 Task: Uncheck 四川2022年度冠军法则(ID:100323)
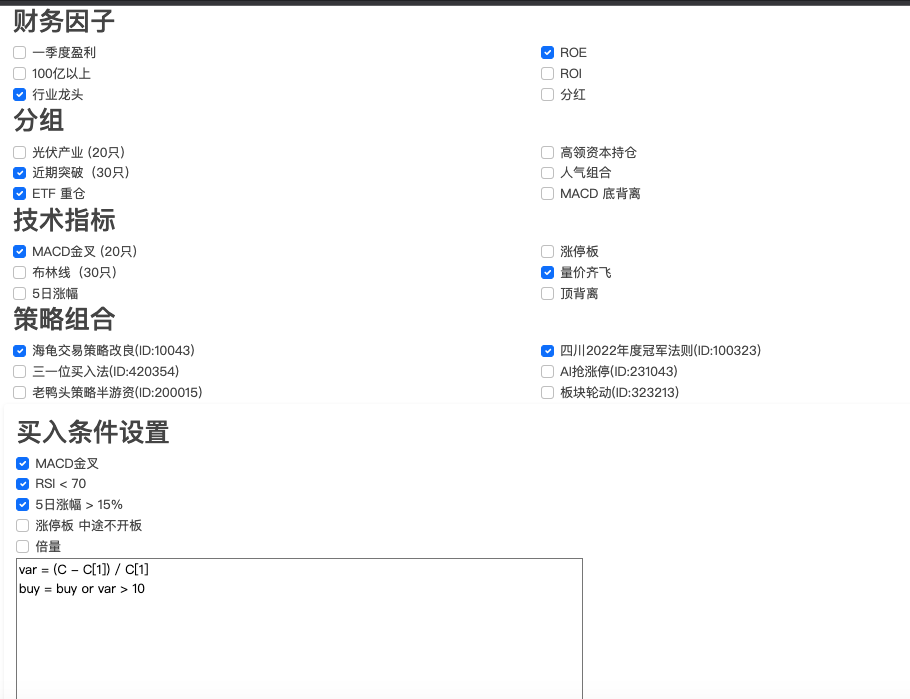[547, 351]
